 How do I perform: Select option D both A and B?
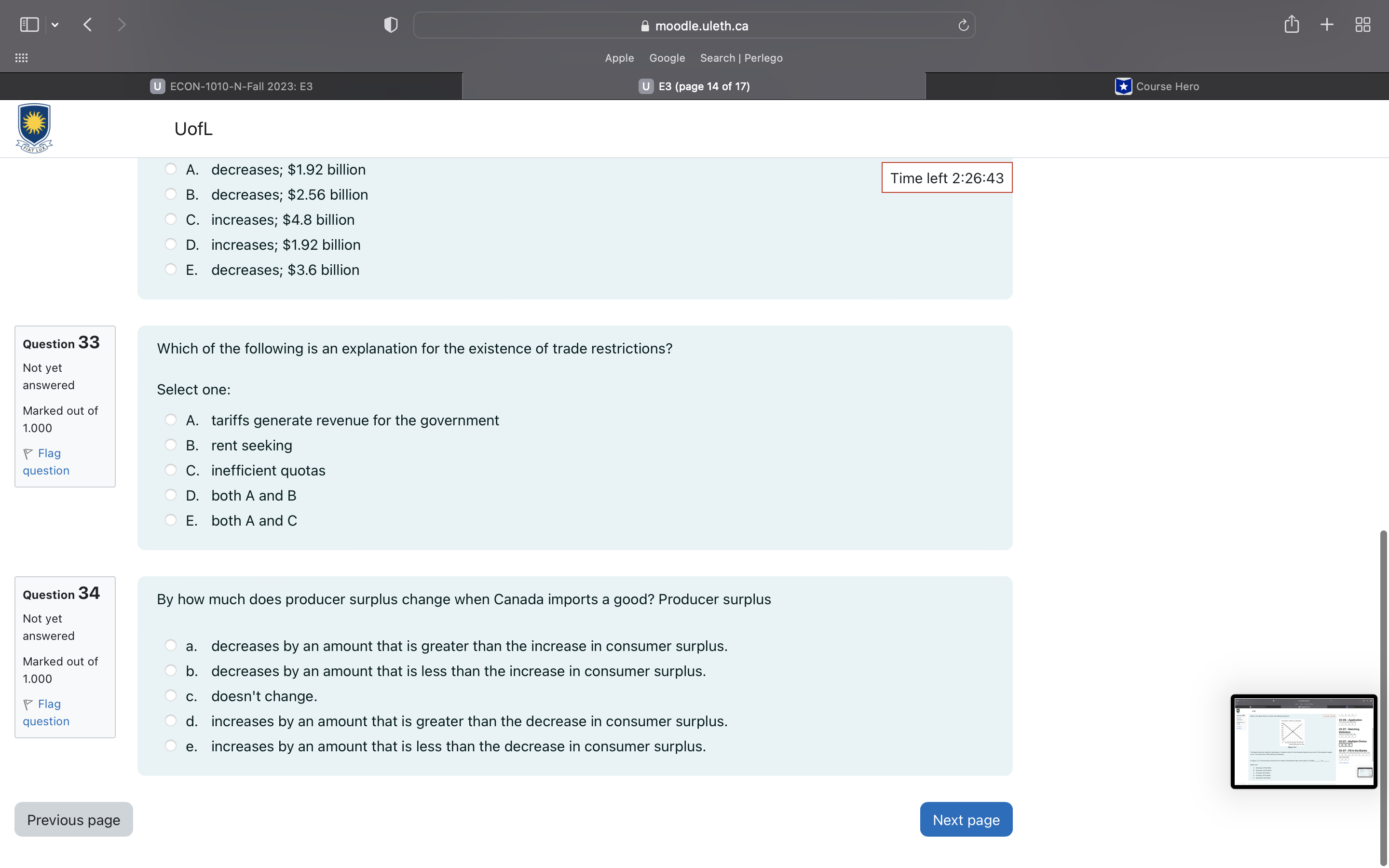pos(170,495)
